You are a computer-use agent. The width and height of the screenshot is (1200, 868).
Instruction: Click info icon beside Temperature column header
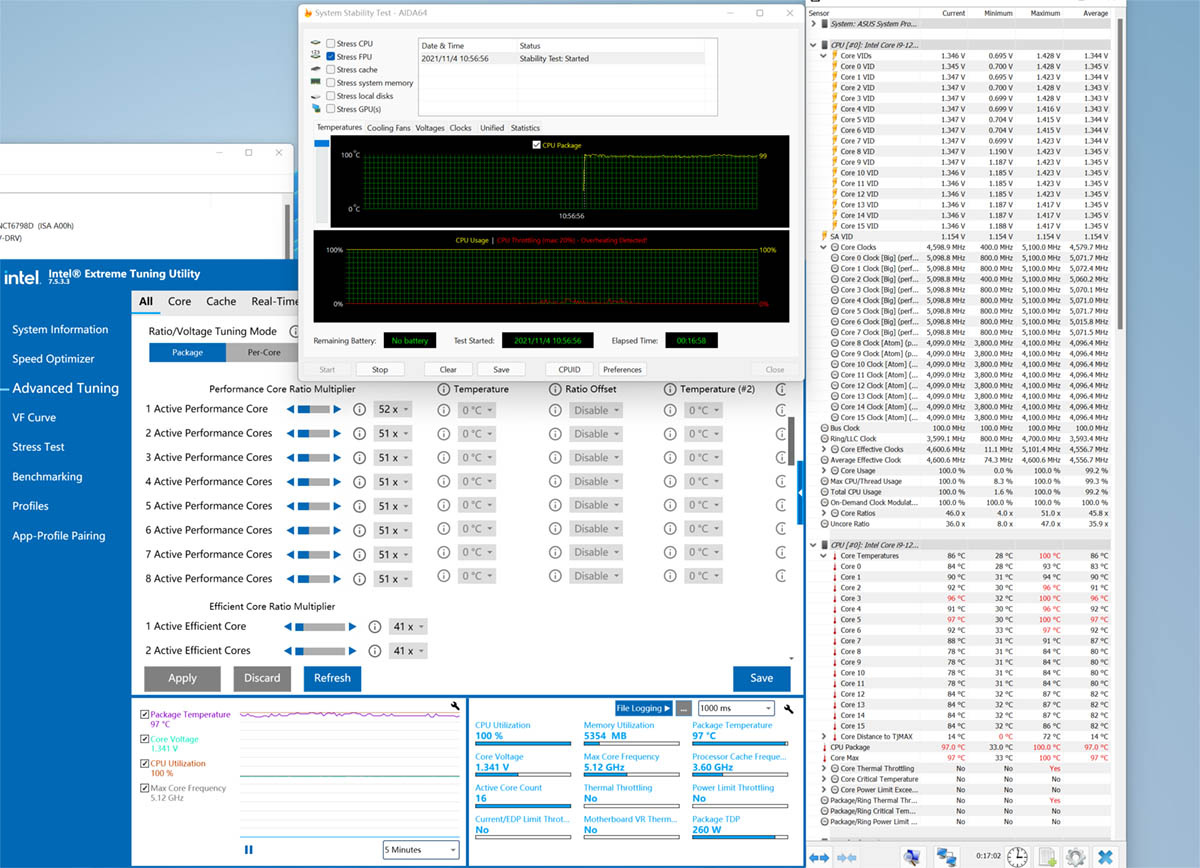[444, 389]
